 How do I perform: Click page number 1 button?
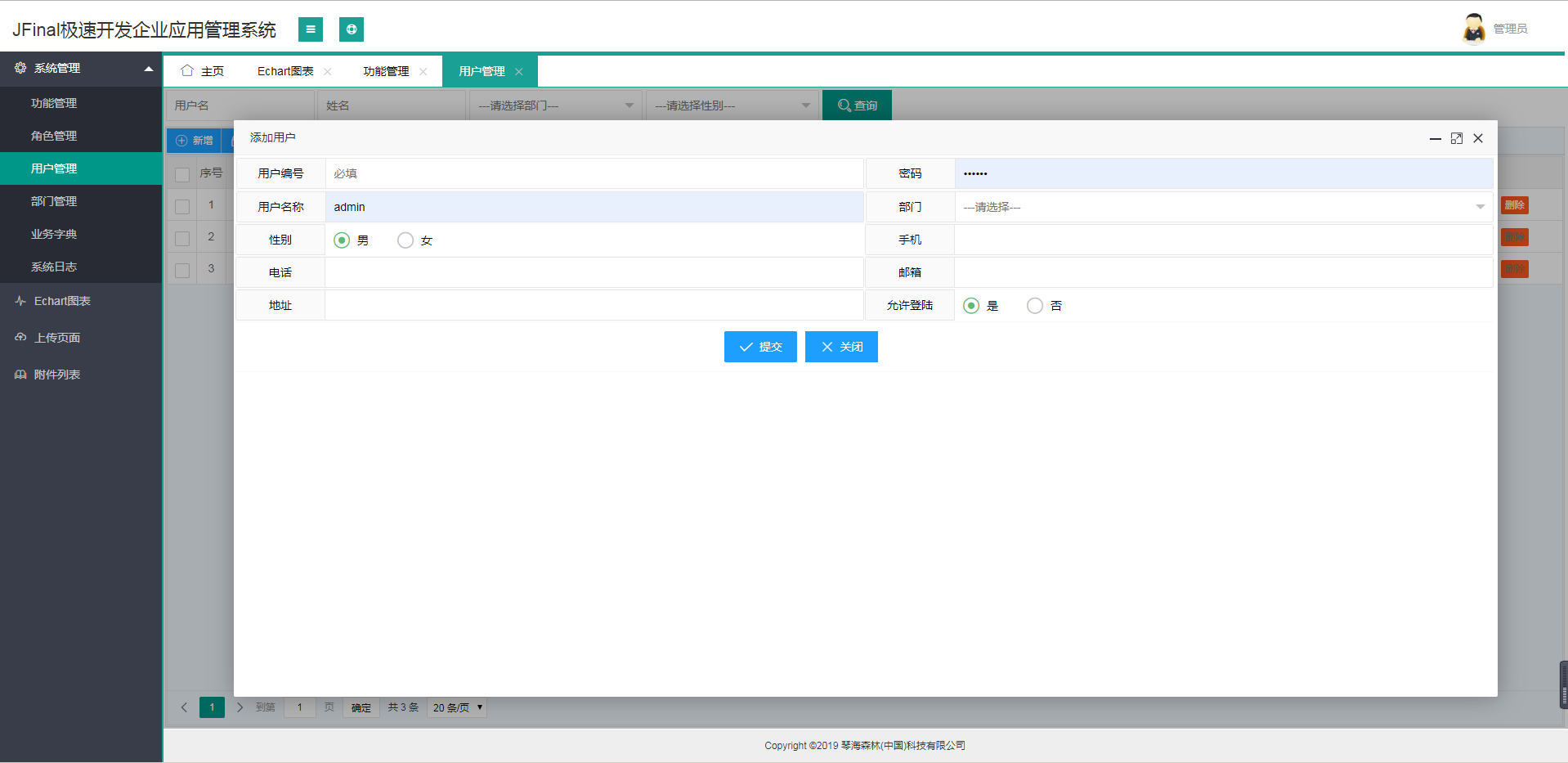(x=212, y=707)
